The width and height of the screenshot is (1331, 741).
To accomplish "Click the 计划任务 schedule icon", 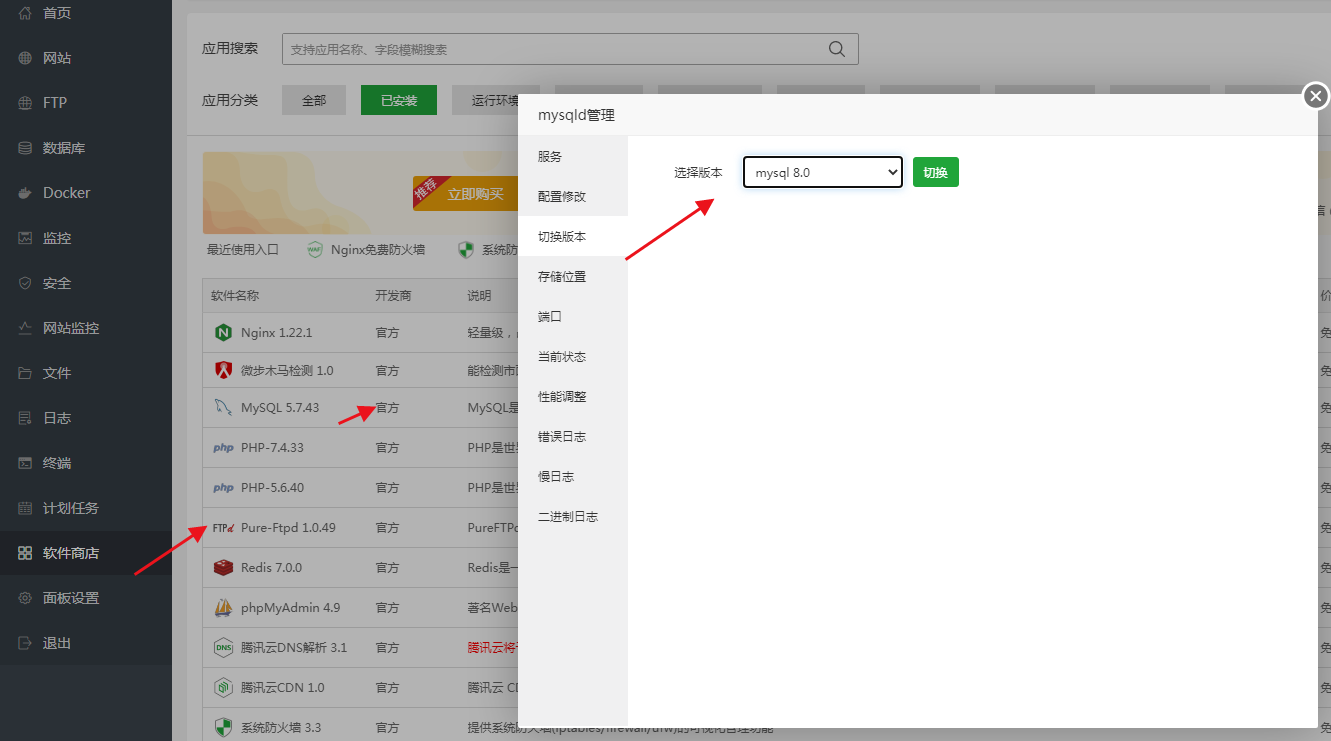I will (25, 508).
